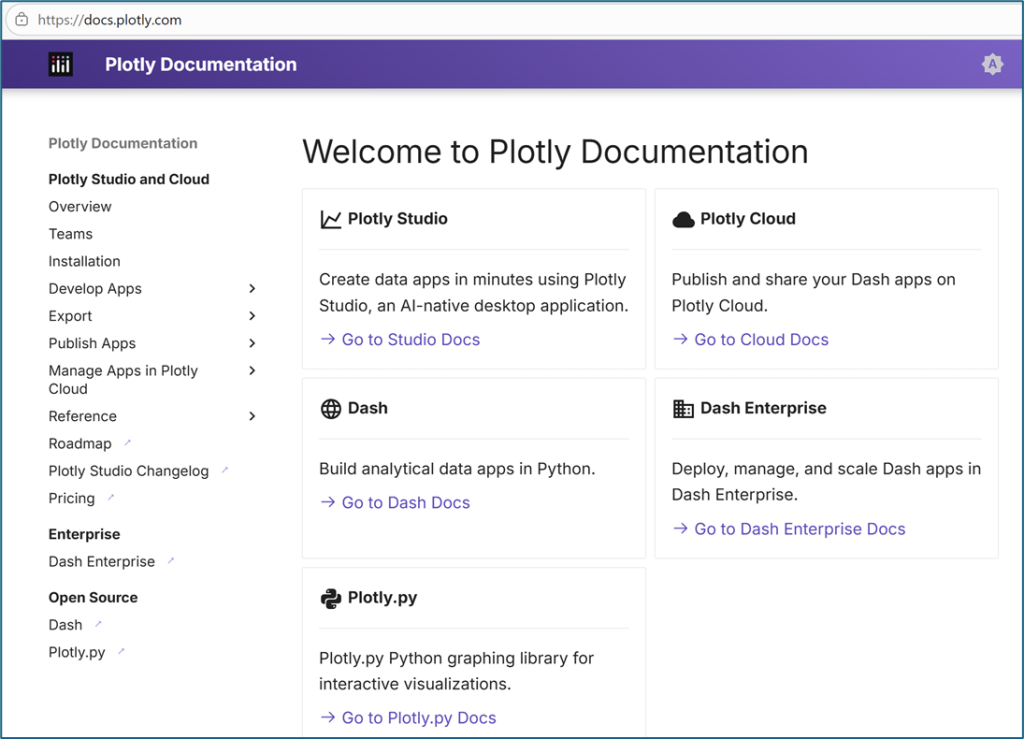Open Plotly Studio Changelog in sidebar
The image size is (1024, 739).
[x=129, y=471]
